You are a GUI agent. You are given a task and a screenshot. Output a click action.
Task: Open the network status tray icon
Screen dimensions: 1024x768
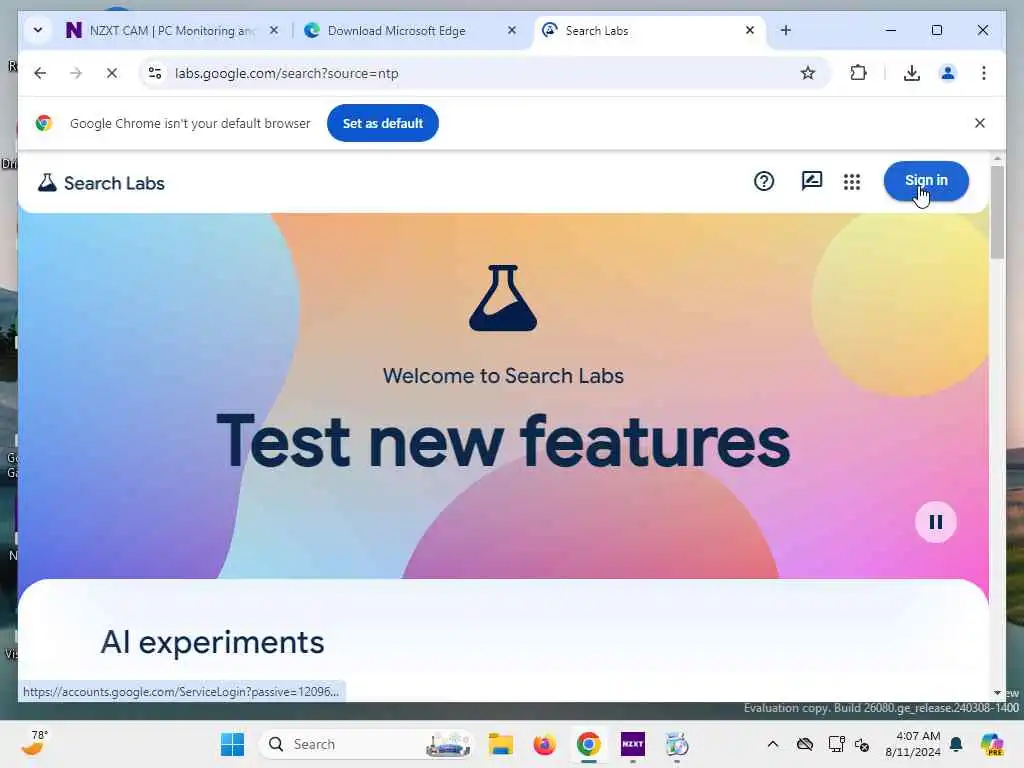(836, 744)
